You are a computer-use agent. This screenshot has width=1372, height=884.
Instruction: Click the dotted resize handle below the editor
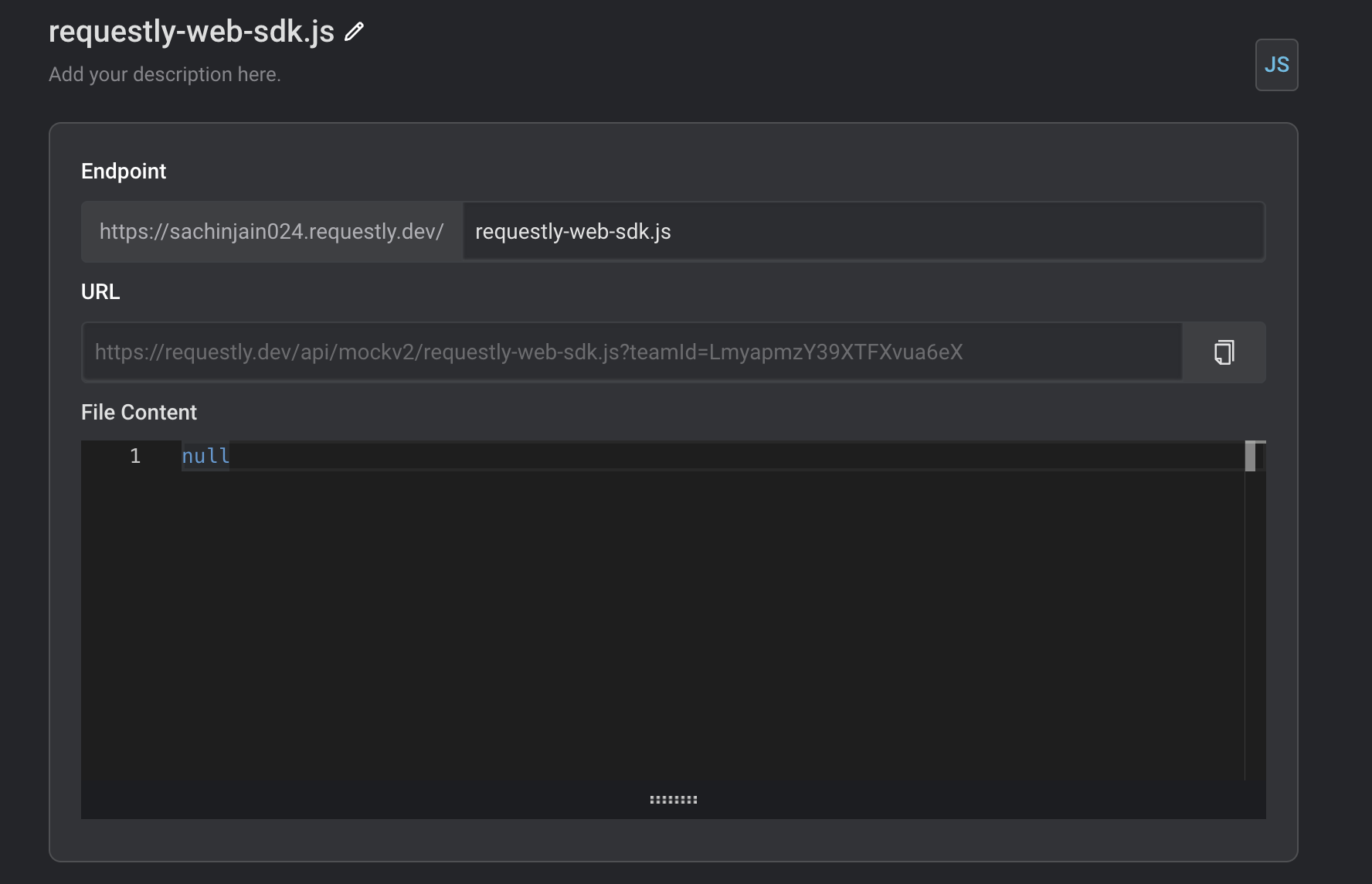tap(674, 799)
